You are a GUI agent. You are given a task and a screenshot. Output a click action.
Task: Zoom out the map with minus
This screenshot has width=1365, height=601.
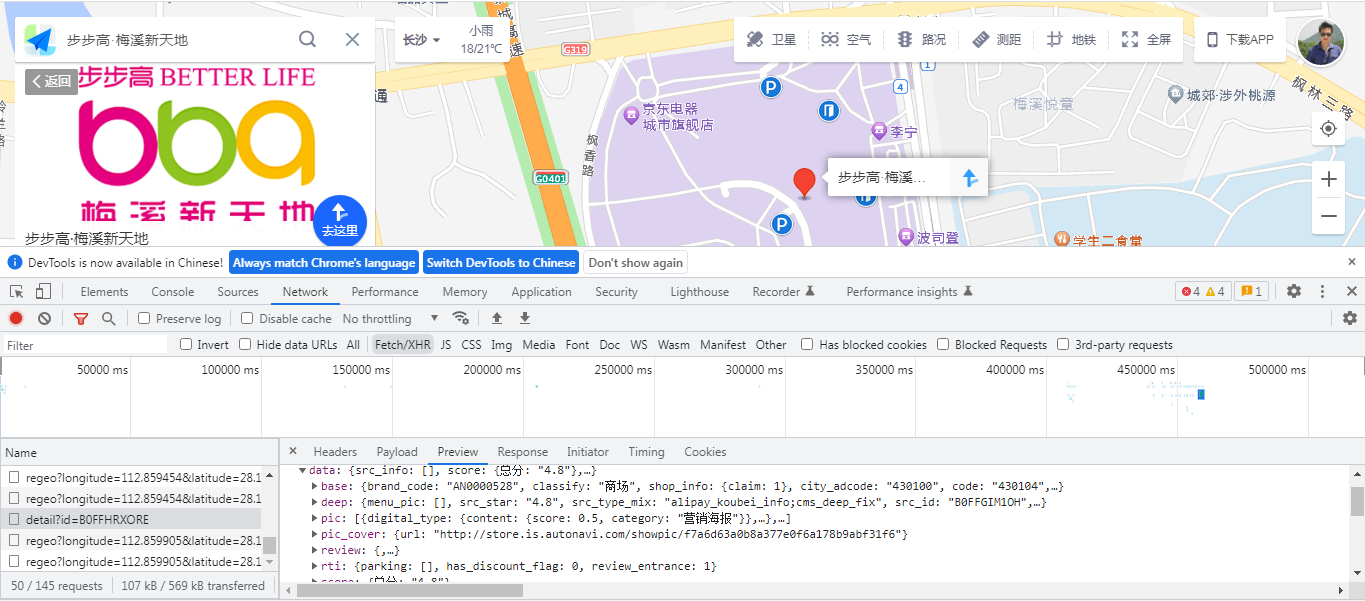(1328, 215)
